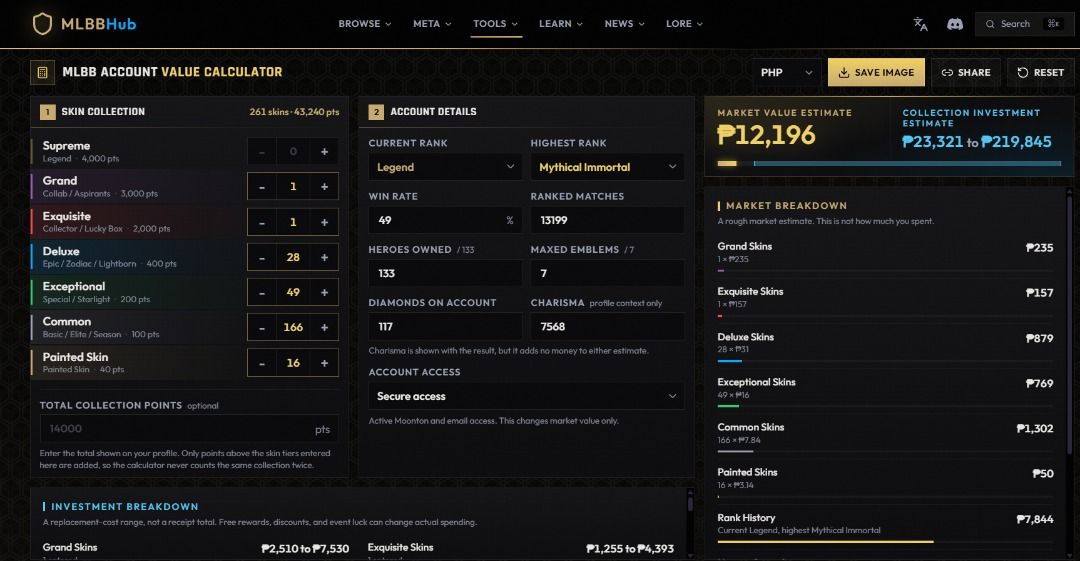Click the Common Skins ₱1,302 value
This screenshot has width=1080, height=561.
click(x=1035, y=429)
